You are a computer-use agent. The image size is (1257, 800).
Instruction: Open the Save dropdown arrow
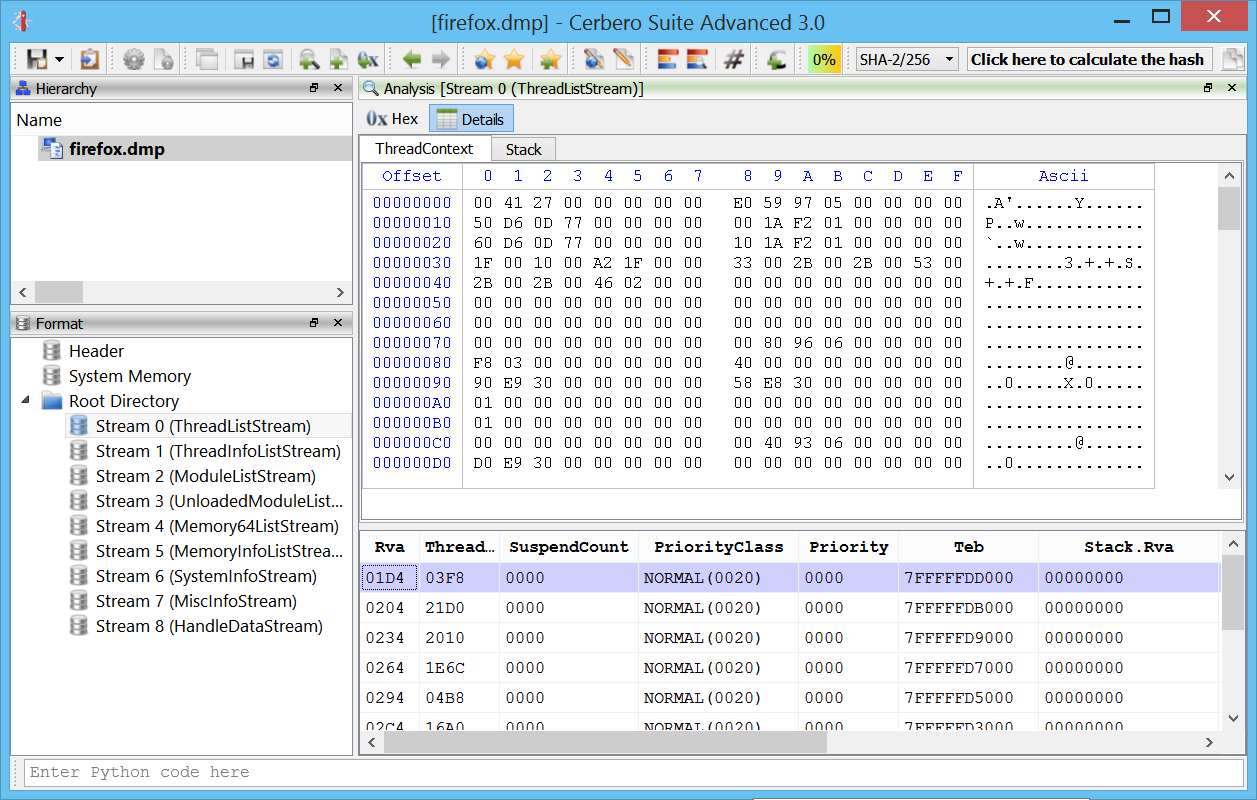60,60
